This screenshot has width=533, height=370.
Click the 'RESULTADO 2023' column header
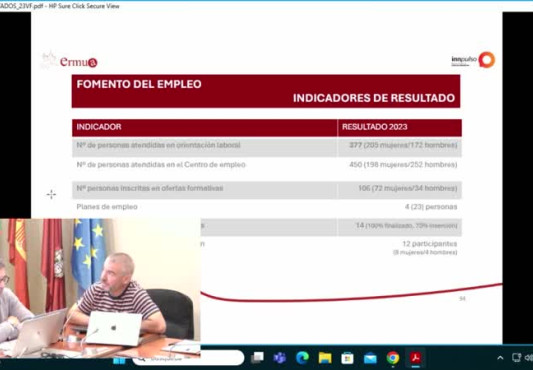click(x=375, y=127)
